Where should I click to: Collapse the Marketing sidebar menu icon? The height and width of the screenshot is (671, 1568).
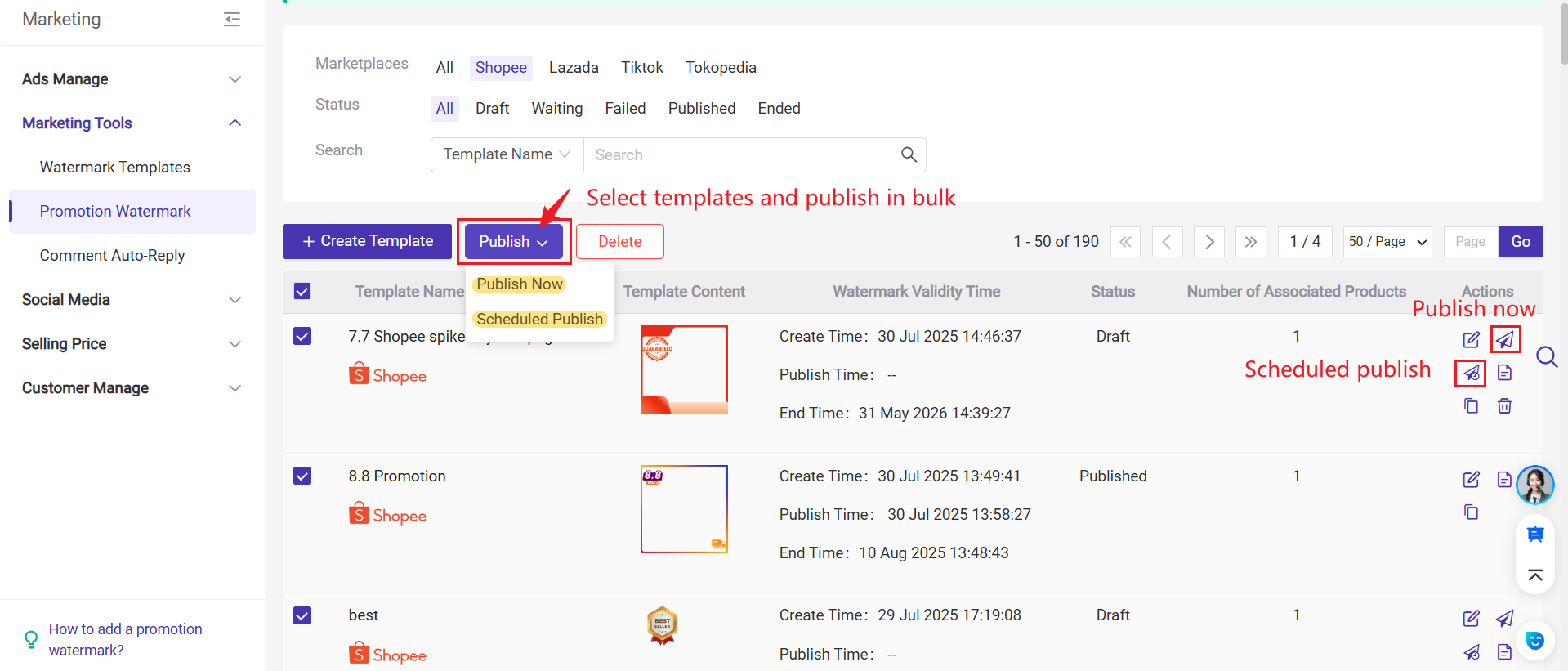232,19
